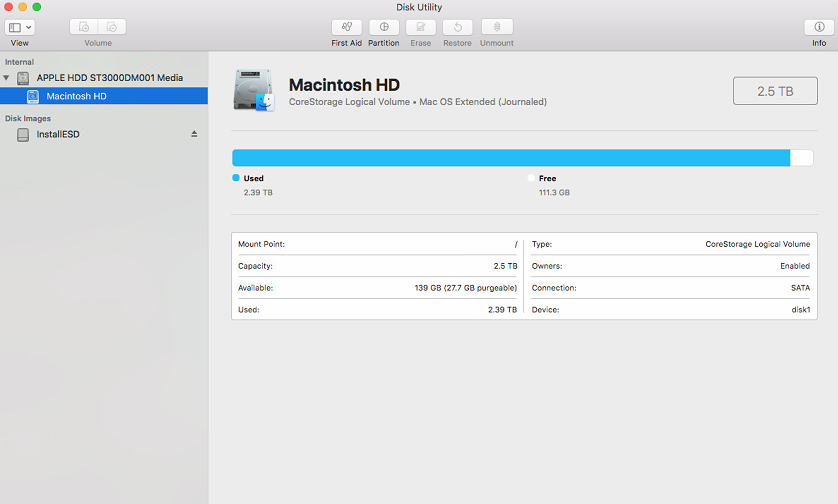838x504 pixels.
Task: Click the 139 GB (27.7 GB purgeable) value
Action: [x=466, y=288]
